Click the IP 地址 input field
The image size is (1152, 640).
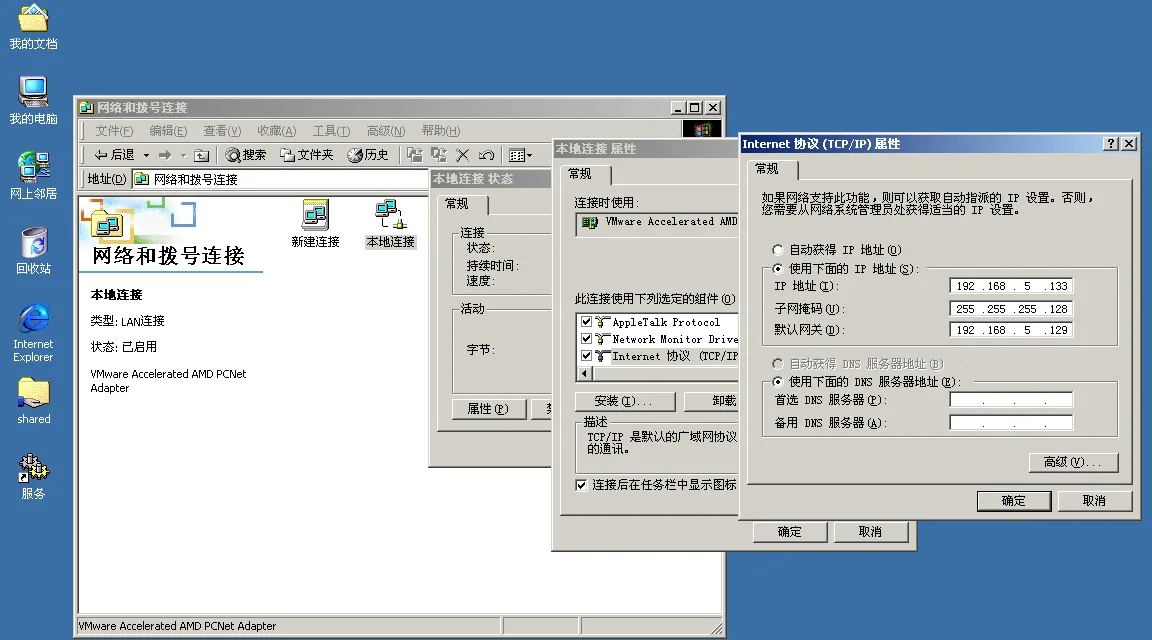[1011, 287]
